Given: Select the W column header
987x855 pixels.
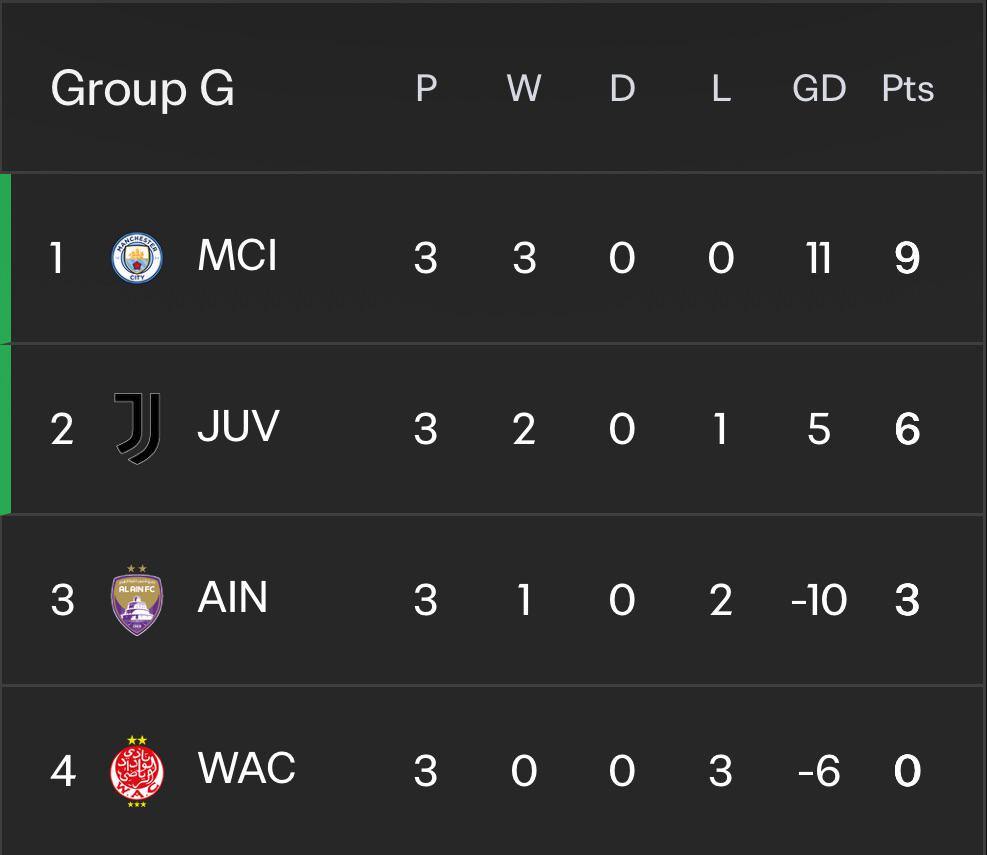Looking at the screenshot, I should click(x=524, y=88).
